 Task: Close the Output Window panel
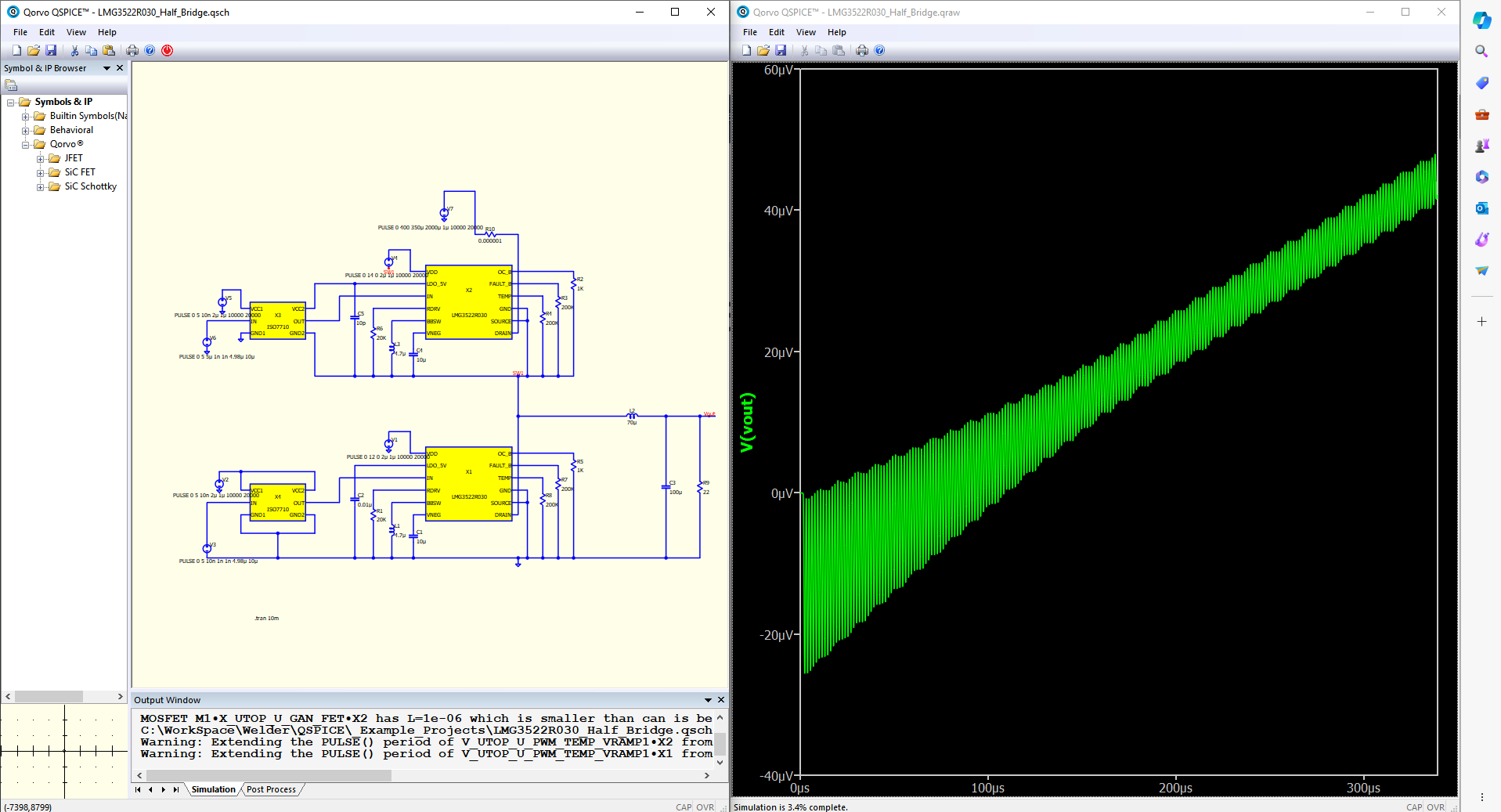click(x=721, y=700)
